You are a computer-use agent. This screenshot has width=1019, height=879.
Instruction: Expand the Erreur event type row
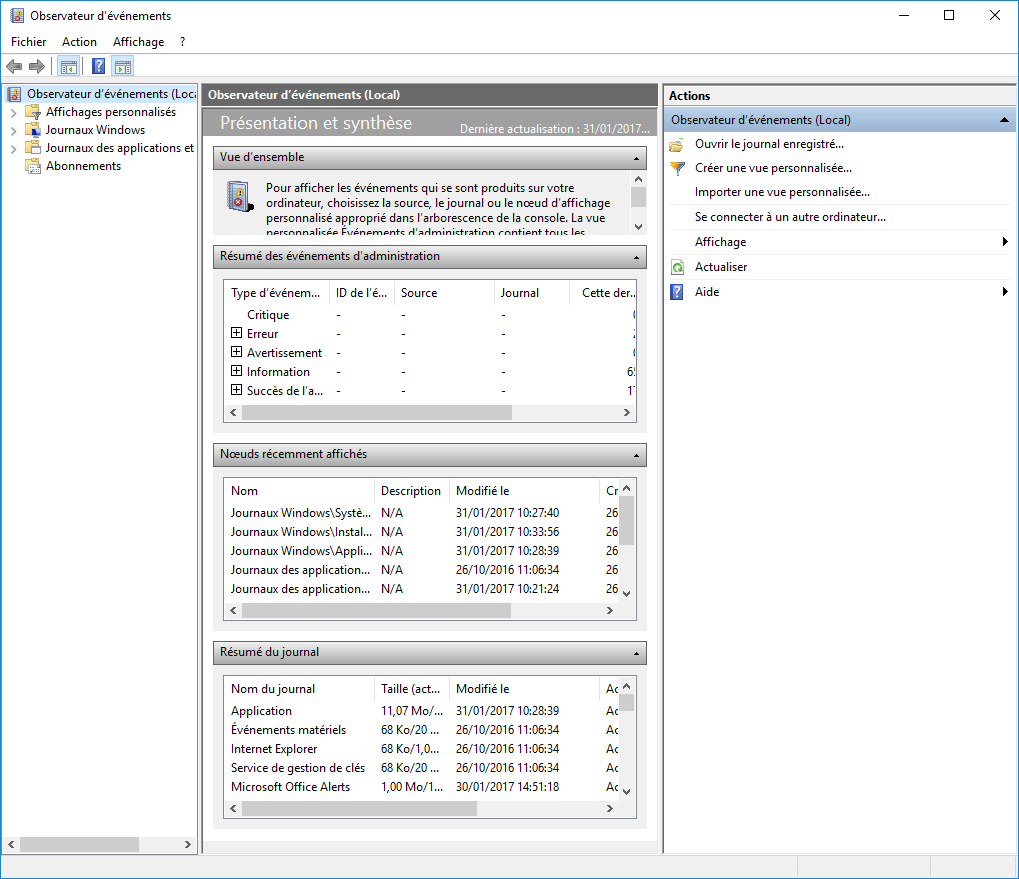[237, 333]
